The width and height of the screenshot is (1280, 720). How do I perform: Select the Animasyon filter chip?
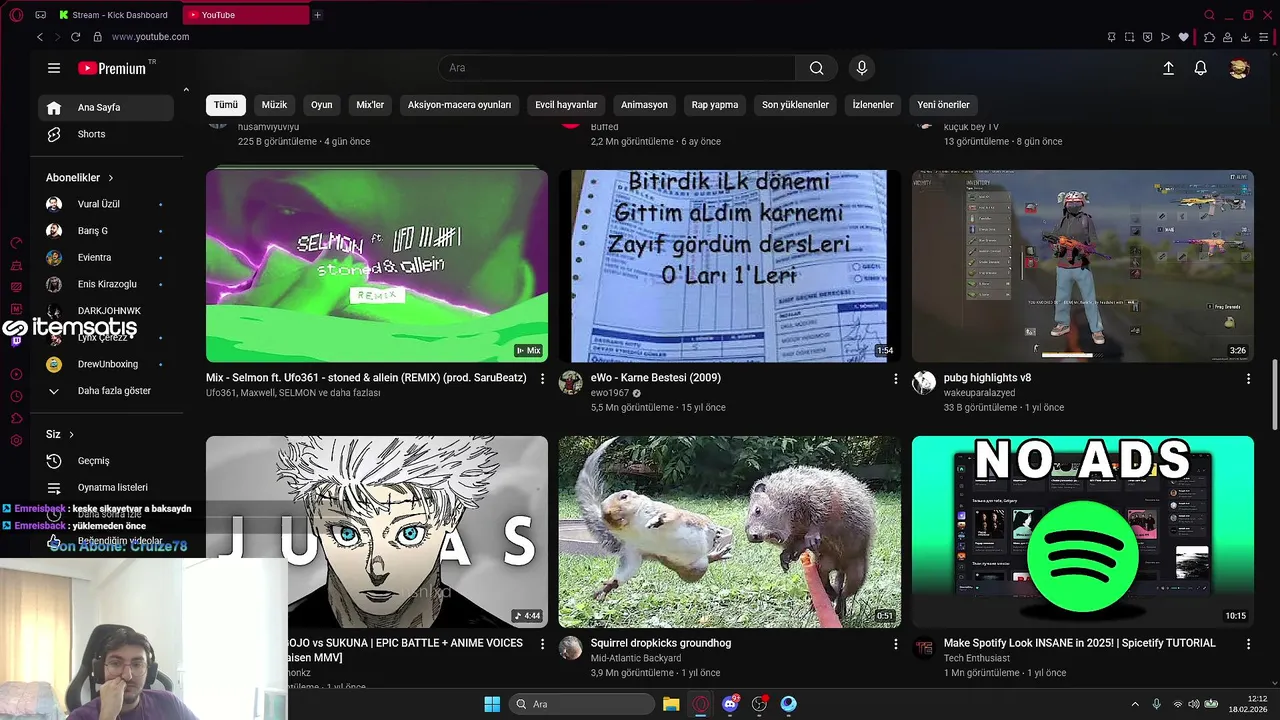(x=644, y=105)
